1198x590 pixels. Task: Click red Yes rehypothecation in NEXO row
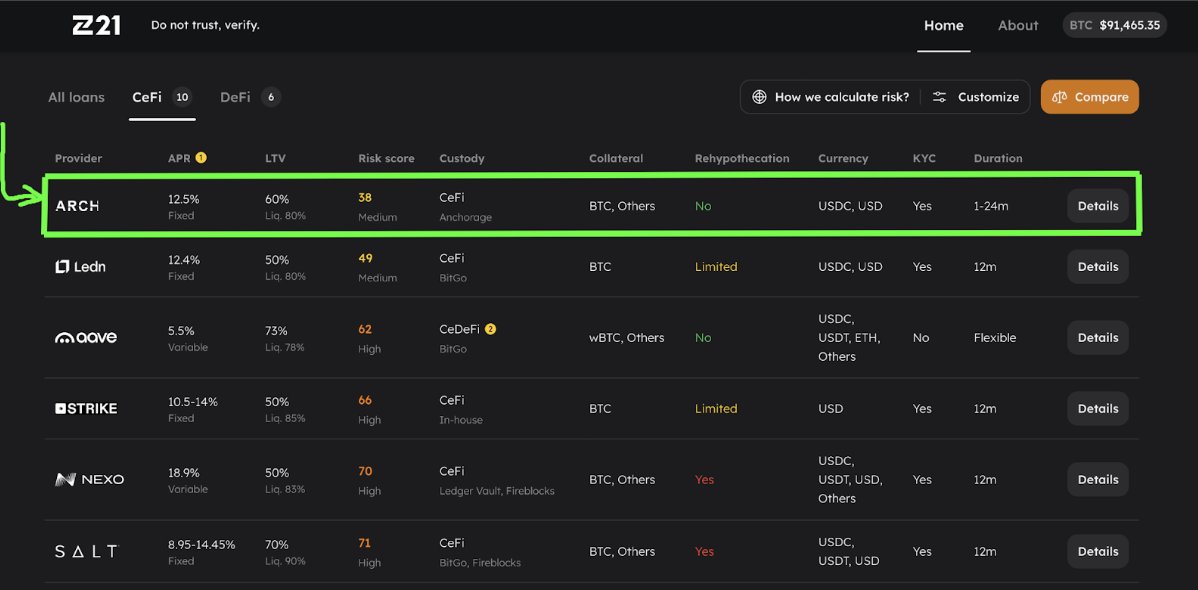pyautogui.click(x=704, y=480)
